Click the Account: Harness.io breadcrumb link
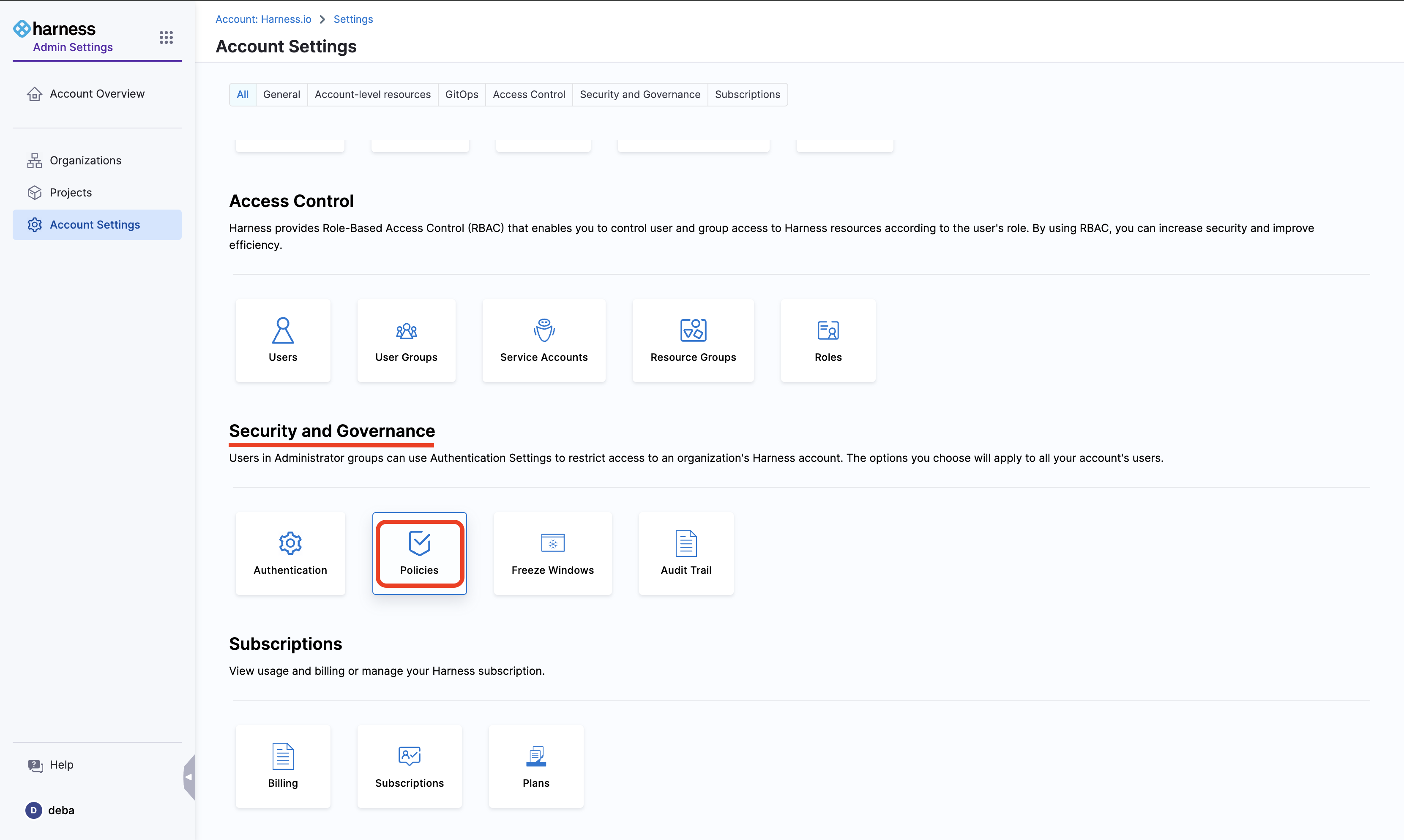Viewport: 1404px width, 840px height. tap(263, 19)
